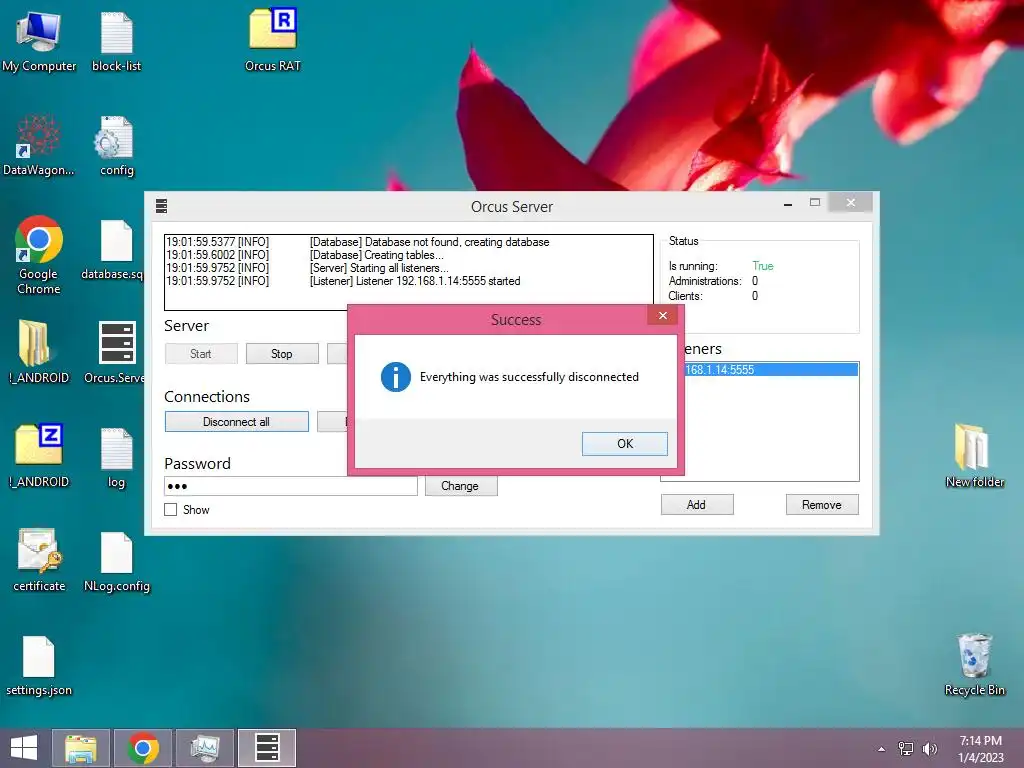Select the NLog.config file icon
Image resolution: width=1024 pixels, height=768 pixels.
[x=116, y=562]
